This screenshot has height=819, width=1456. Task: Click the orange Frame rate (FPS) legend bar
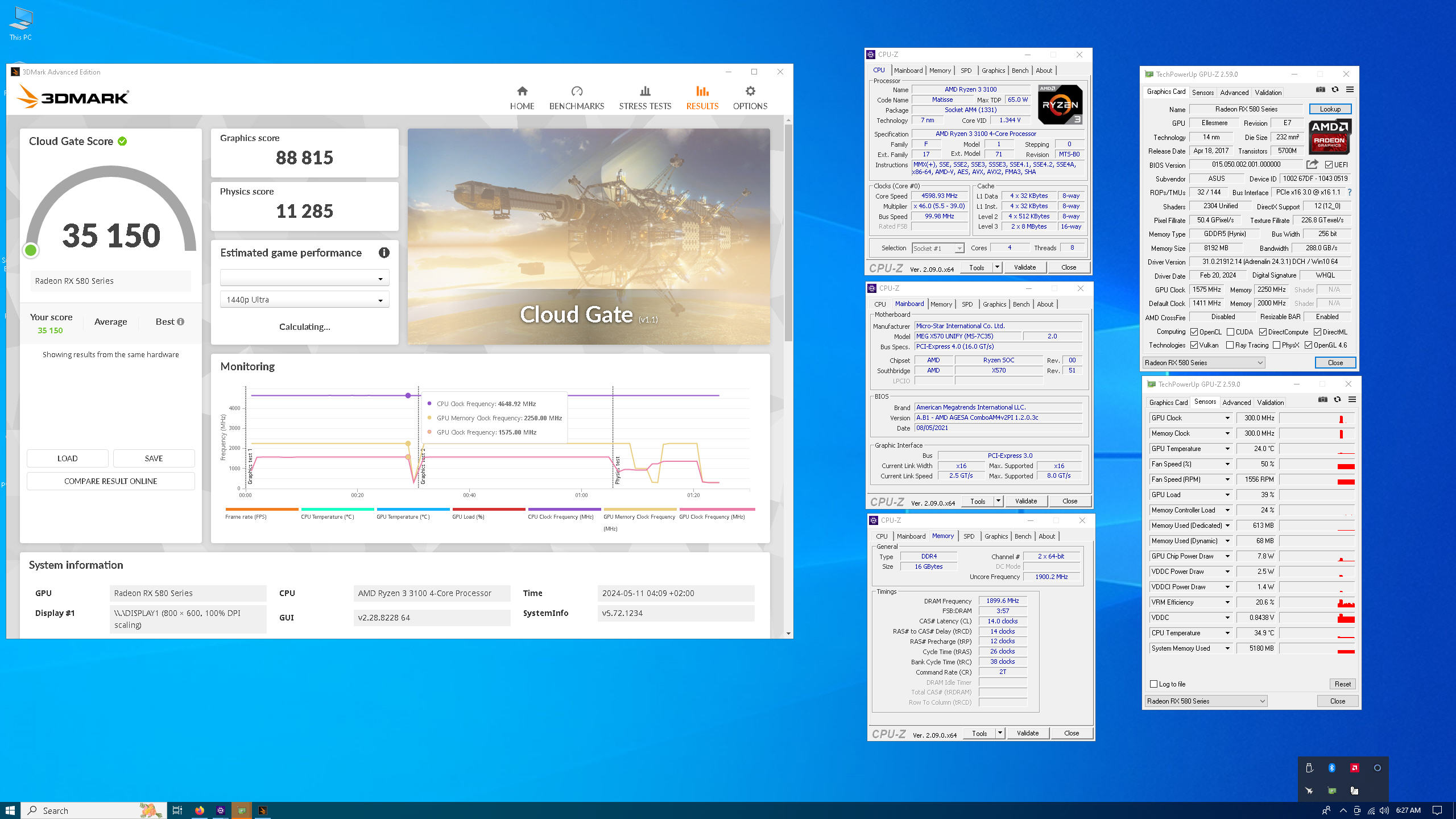pos(262,510)
